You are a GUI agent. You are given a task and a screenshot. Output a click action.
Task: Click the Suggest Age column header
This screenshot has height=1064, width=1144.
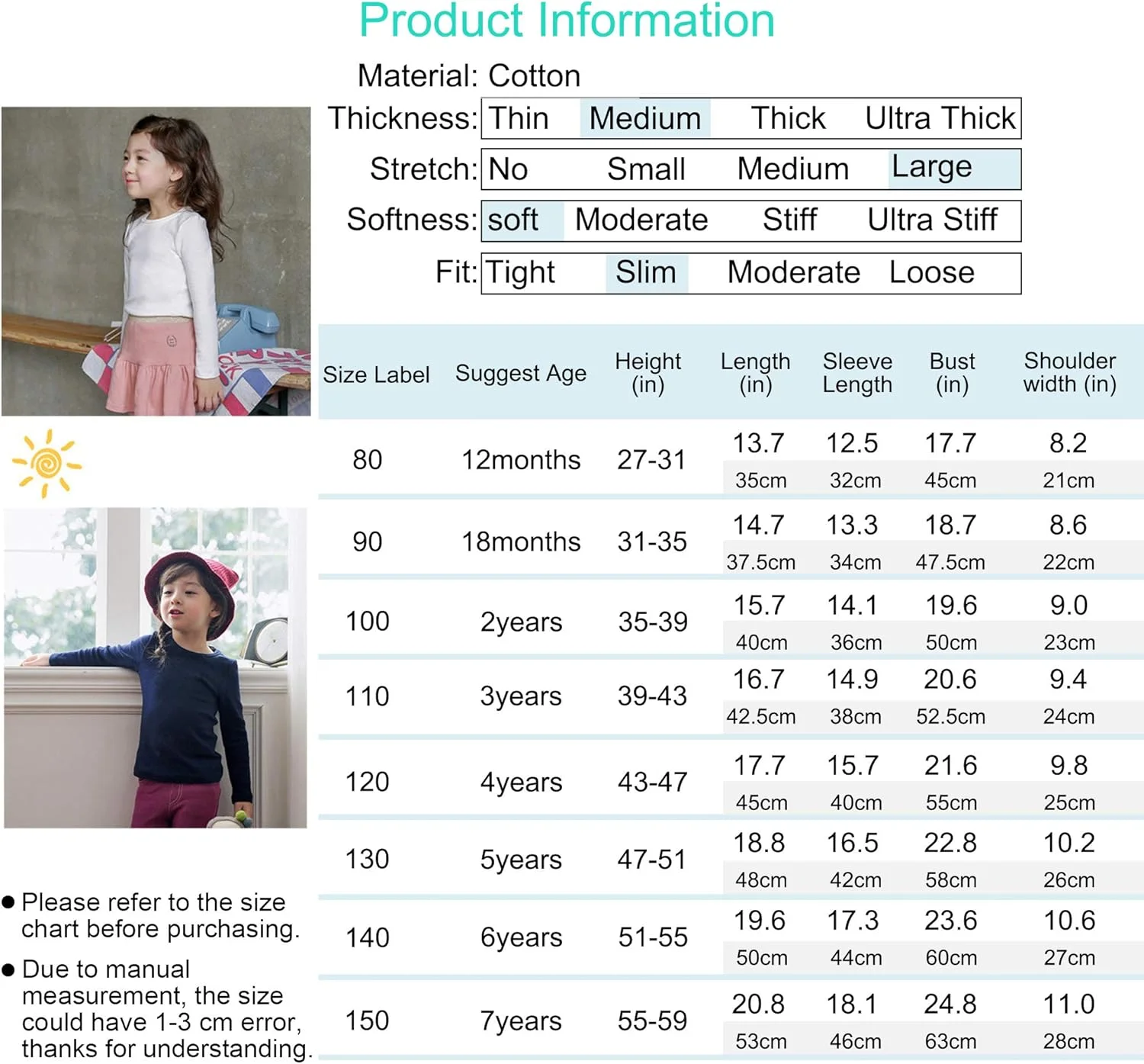521,374
